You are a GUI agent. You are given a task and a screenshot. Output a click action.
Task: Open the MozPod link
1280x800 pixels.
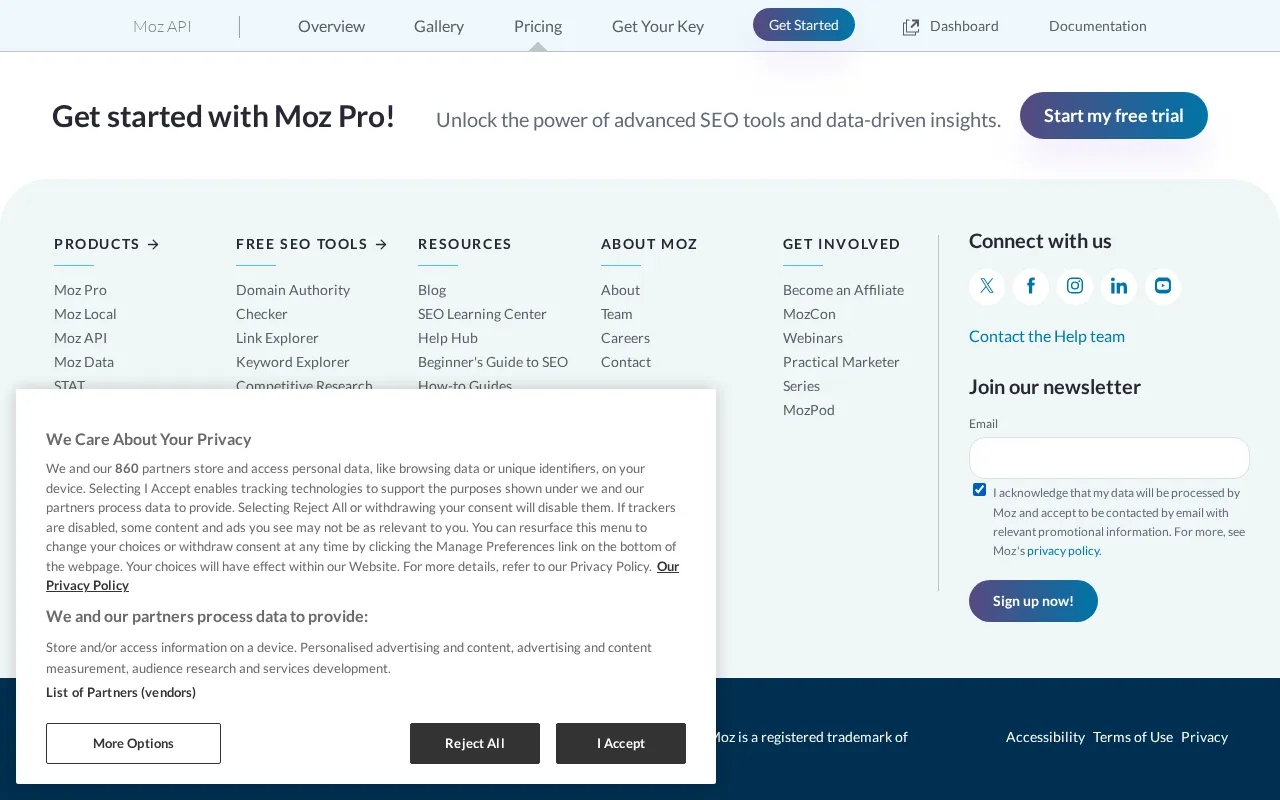point(809,410)
